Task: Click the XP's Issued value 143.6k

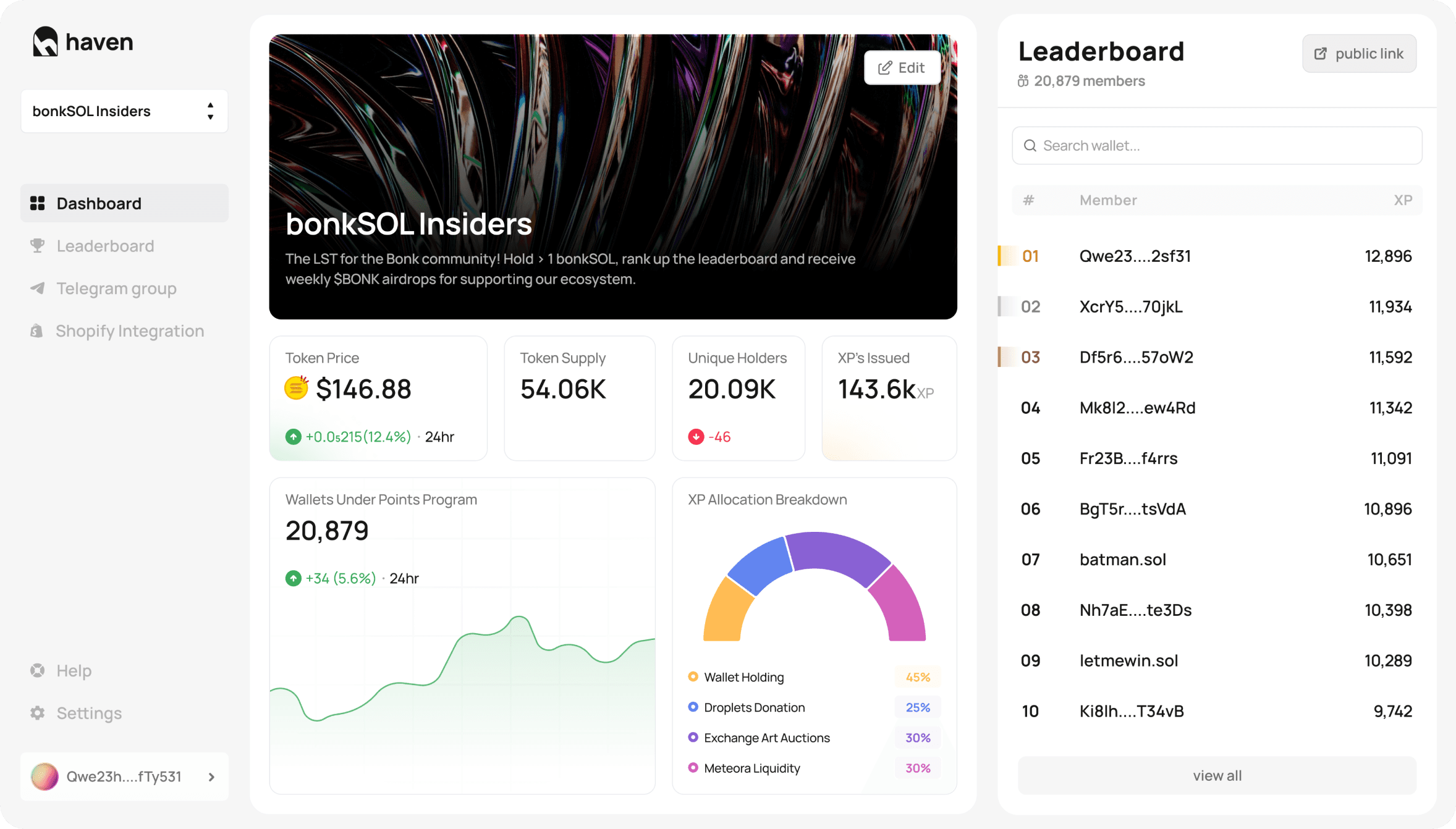Action: (876, 389)
